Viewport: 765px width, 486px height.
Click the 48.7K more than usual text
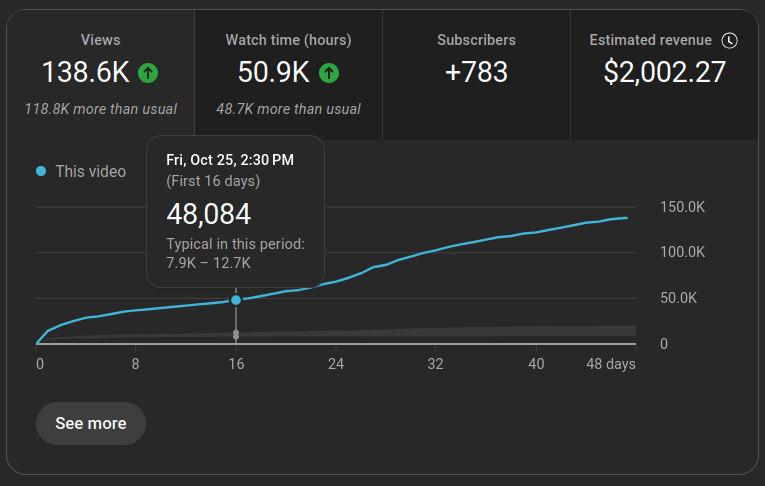(x=288, y=109)
